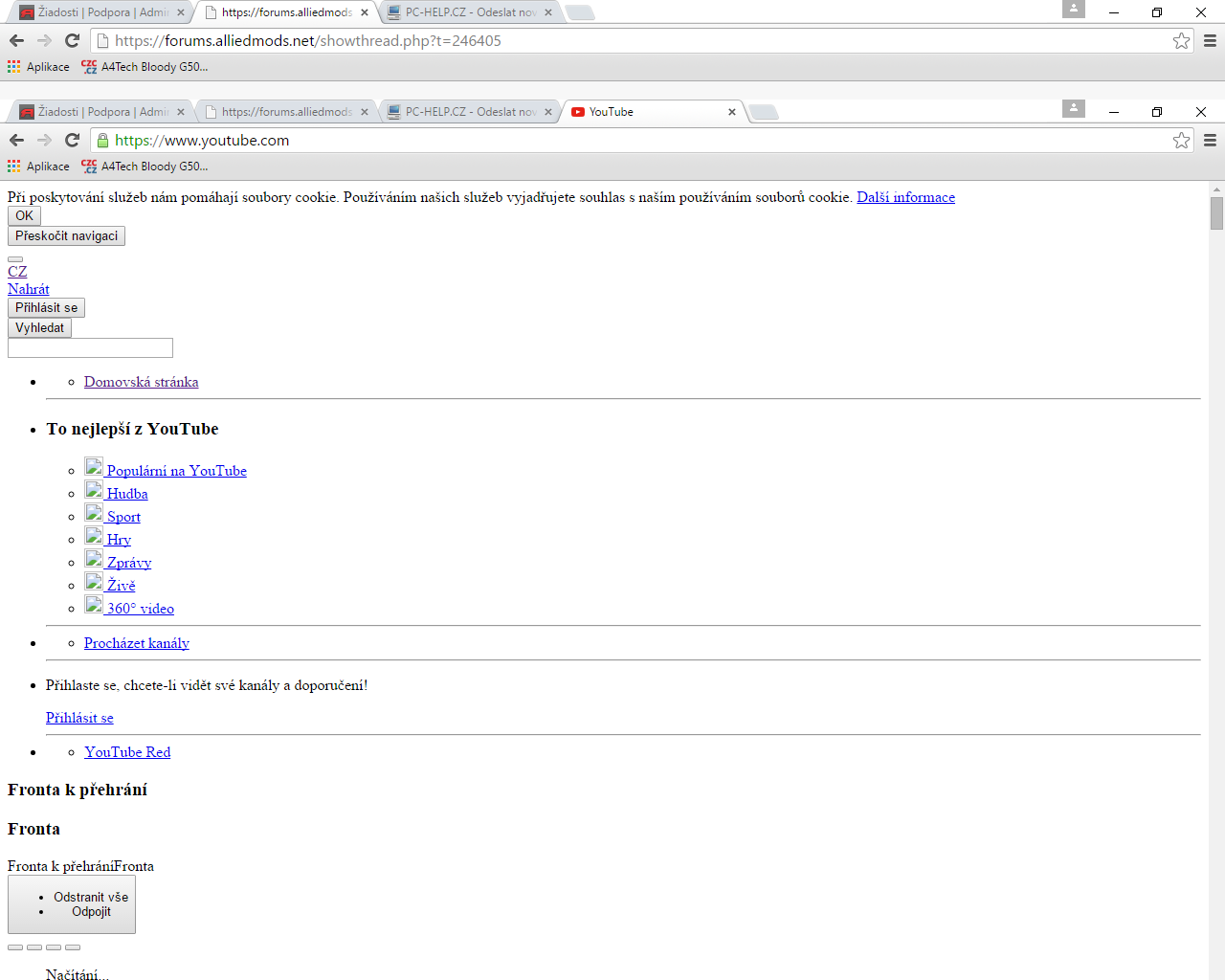
Task: Open the Další informace cookie link
Action: pyautogui.click(x=905, y=197)
